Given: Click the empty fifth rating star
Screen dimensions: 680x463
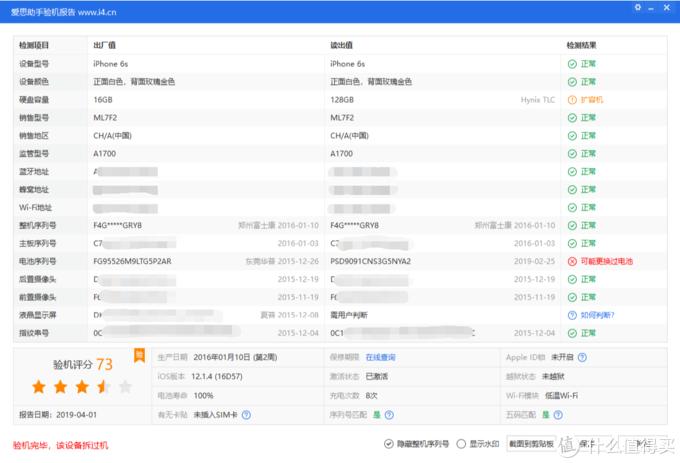Looking at the screenshot, I should [125, 386].
